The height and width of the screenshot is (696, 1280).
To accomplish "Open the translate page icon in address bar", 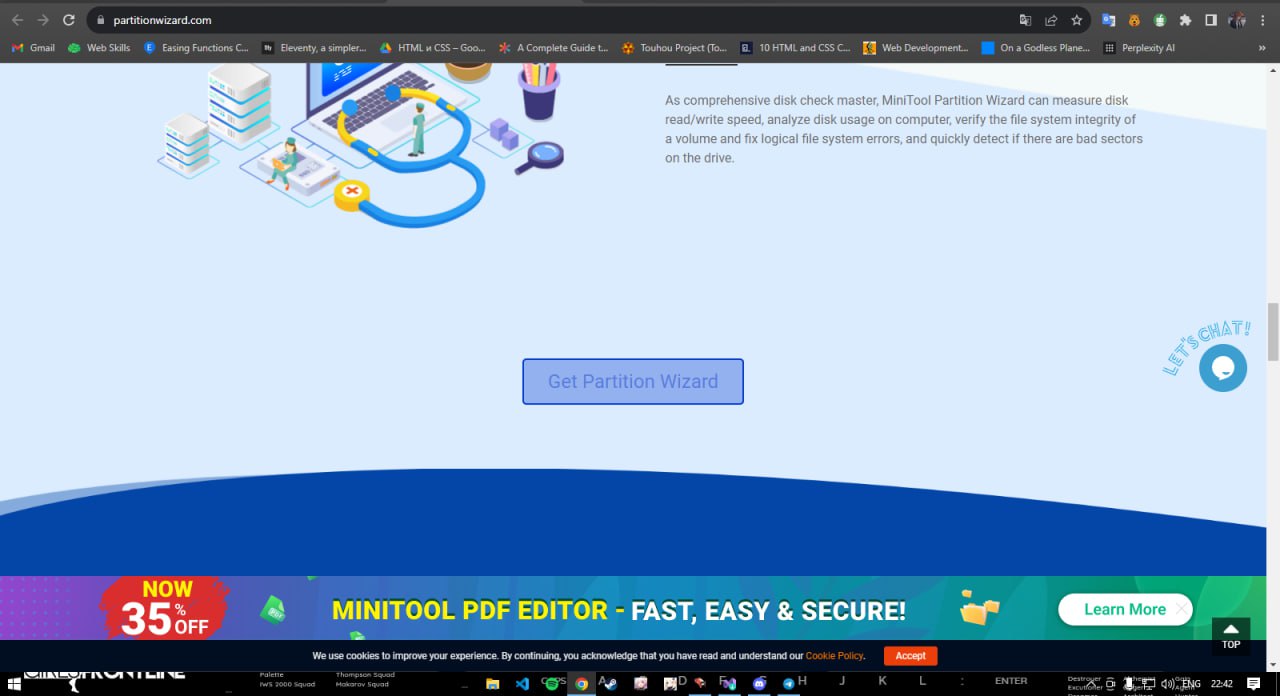I will tap(1025, 20).
